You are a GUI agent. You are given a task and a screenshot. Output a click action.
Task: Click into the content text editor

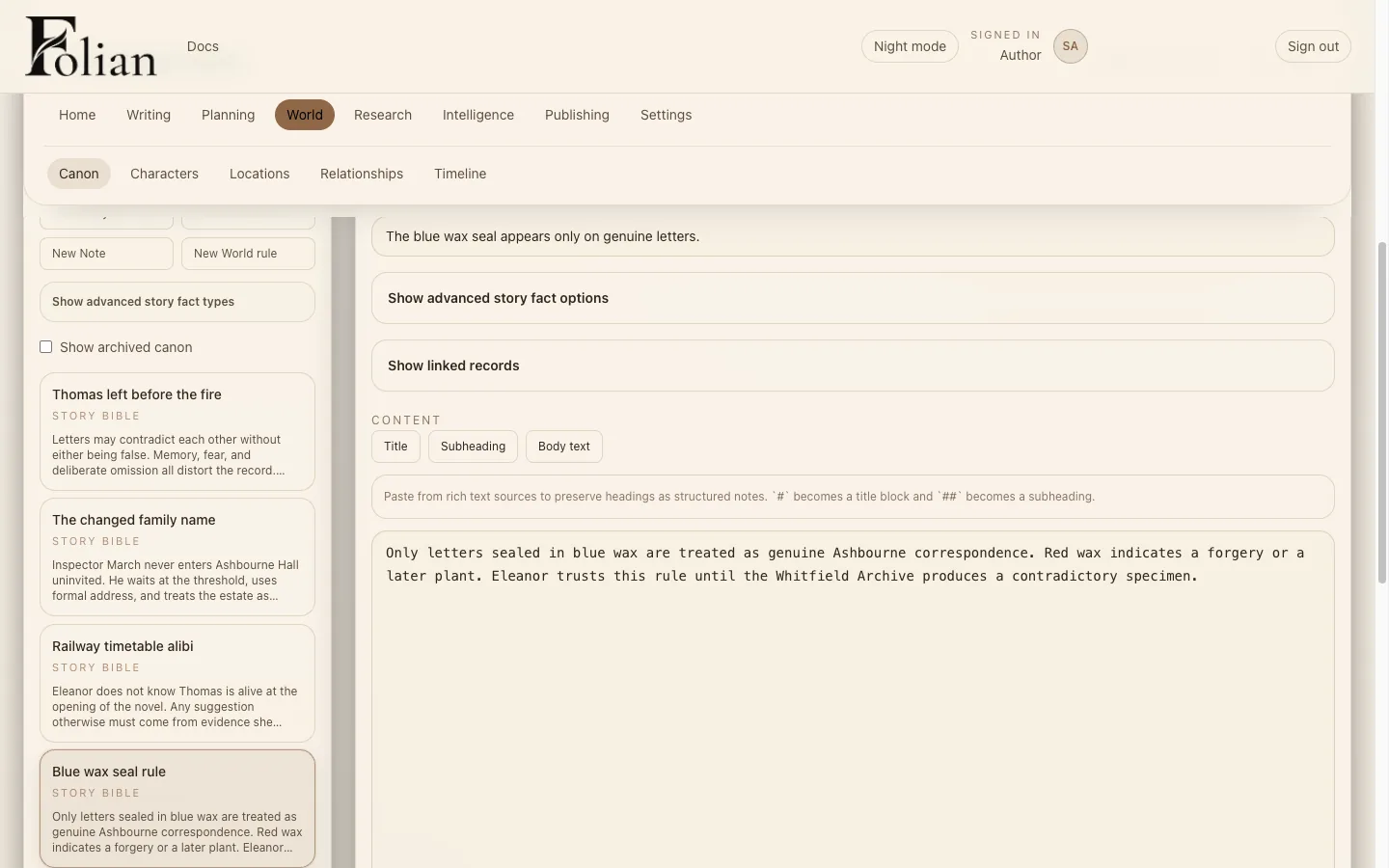pyautogui.click(x=853, y=699)
